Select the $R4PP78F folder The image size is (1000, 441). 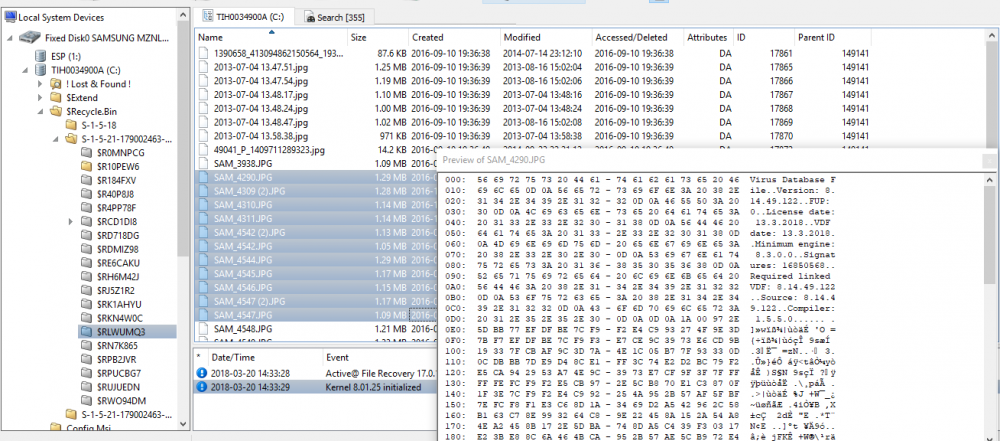(116, 208)
